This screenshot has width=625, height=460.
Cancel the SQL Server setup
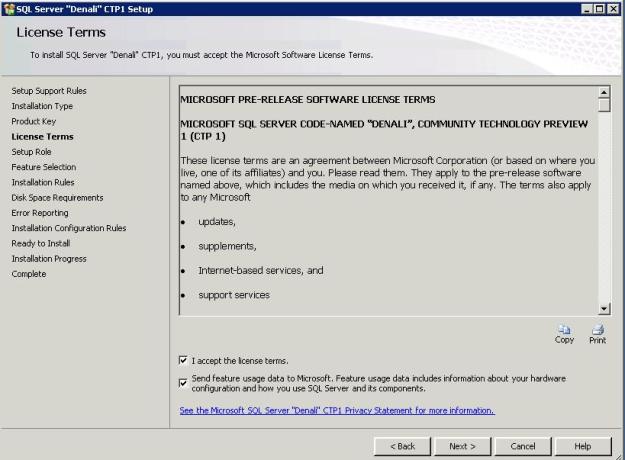[523, 444]
